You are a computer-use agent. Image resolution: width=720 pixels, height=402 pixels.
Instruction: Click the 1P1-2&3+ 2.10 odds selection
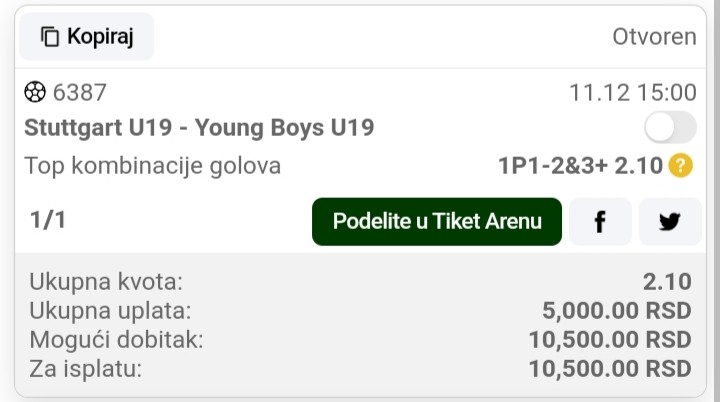pyautogui.click(x=580, y=166)
